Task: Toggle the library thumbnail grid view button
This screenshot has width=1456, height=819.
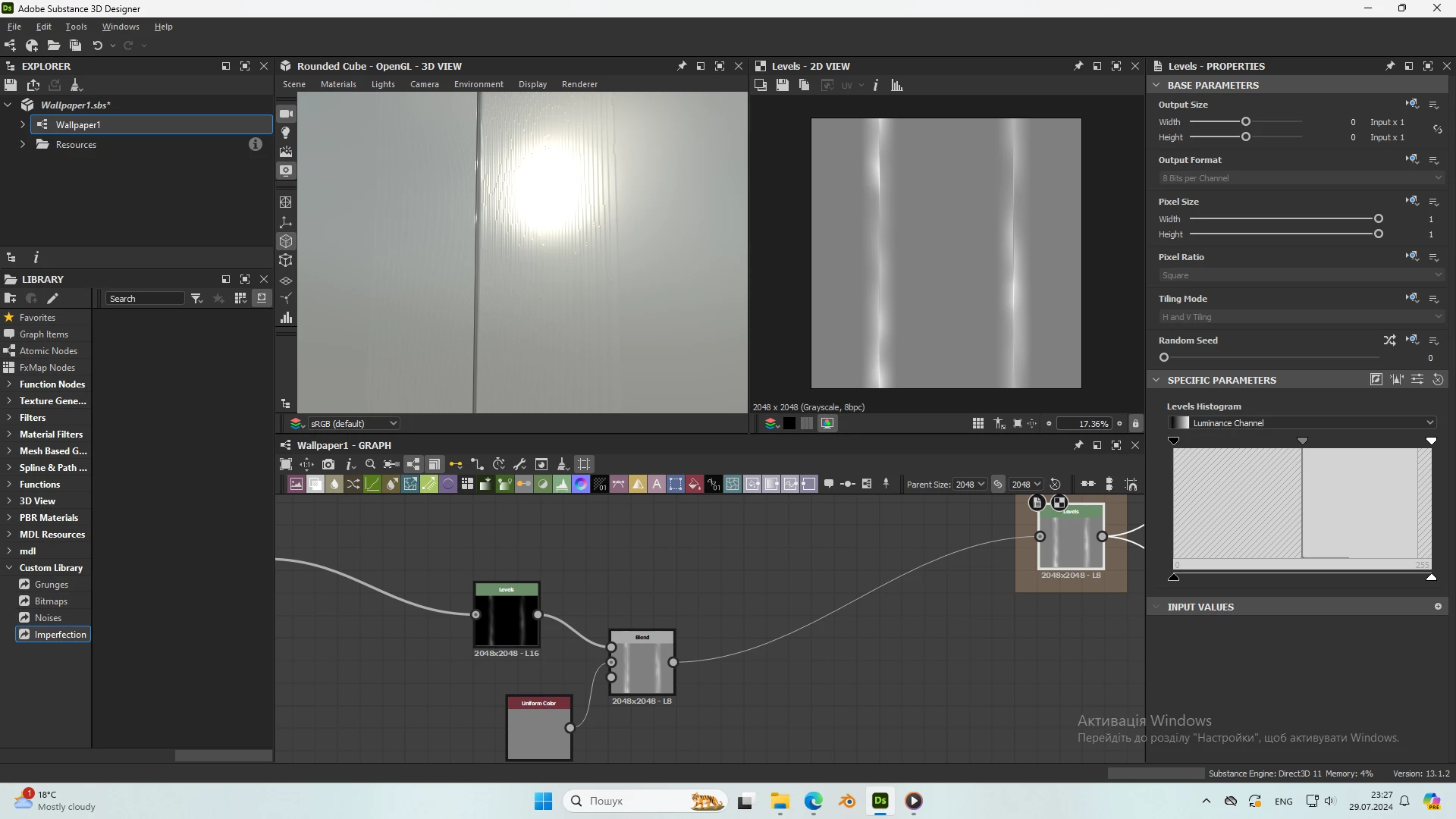Action: point(240,299)
